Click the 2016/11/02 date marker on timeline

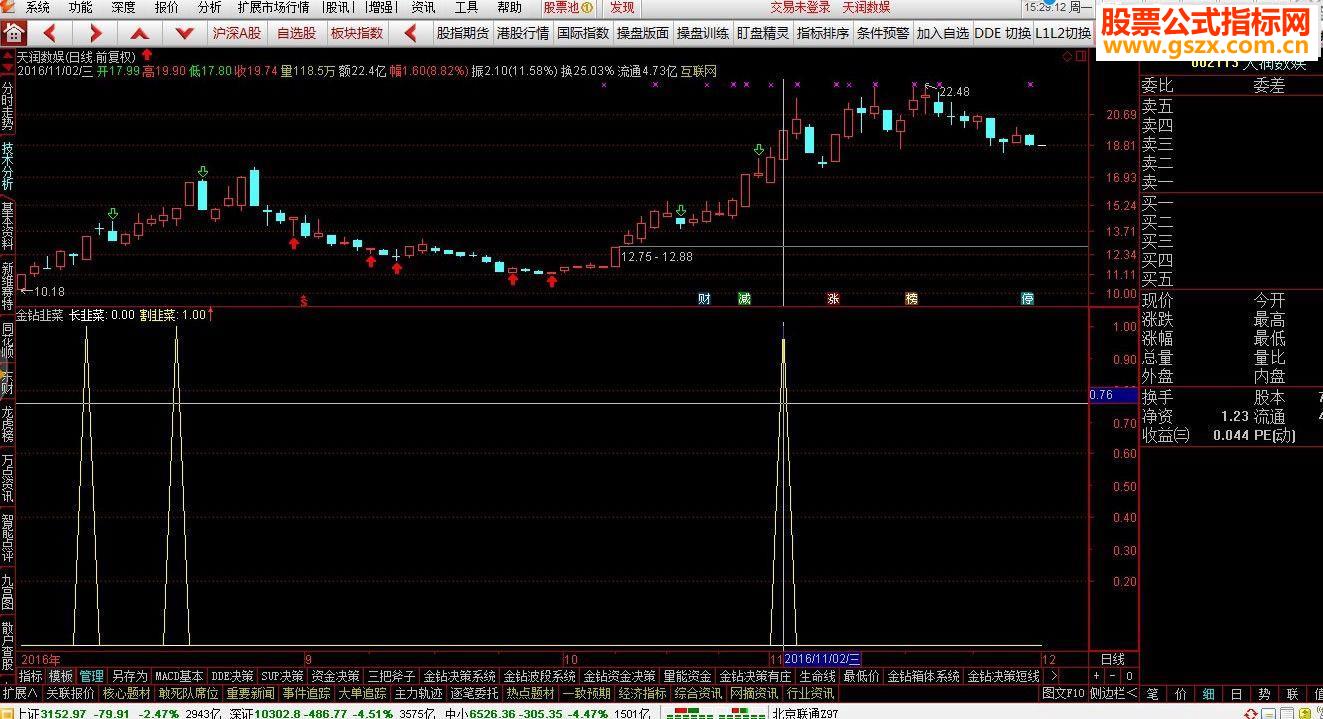point(823,659)
